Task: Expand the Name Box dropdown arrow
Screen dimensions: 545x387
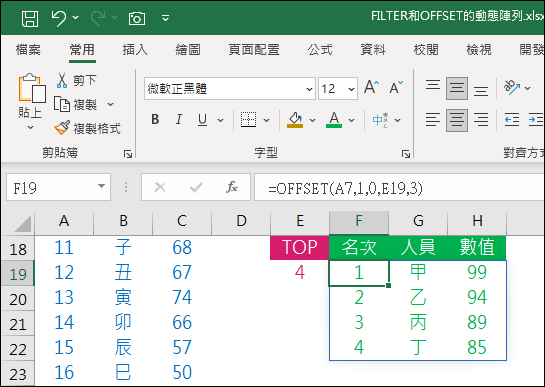Action: pyautogui.click(x=101, y=187)
